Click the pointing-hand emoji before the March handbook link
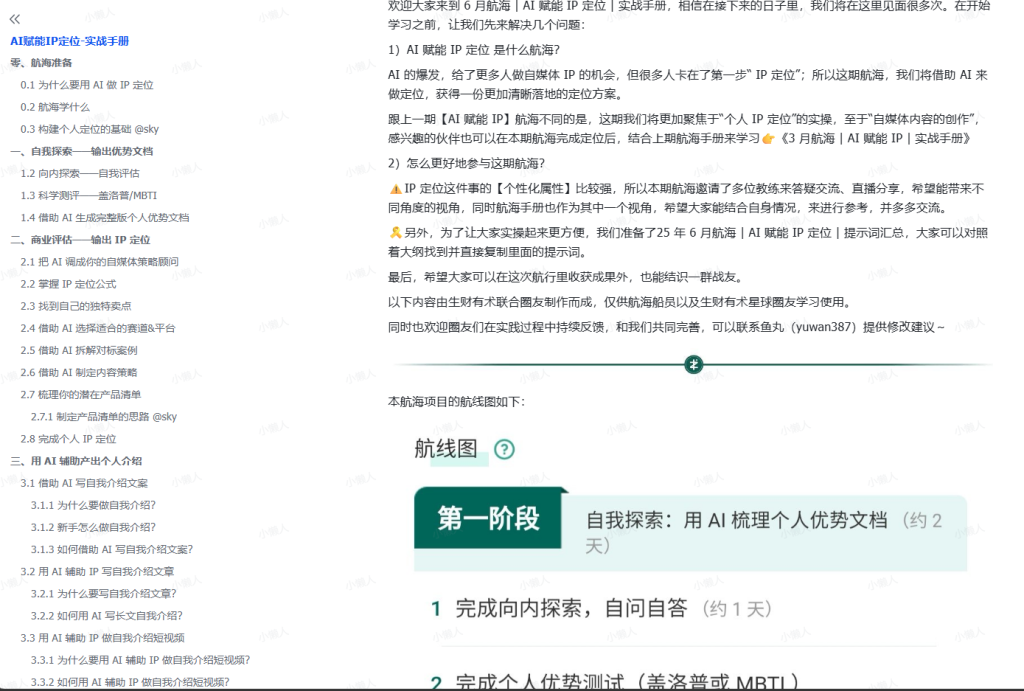 tap(769, 138)
